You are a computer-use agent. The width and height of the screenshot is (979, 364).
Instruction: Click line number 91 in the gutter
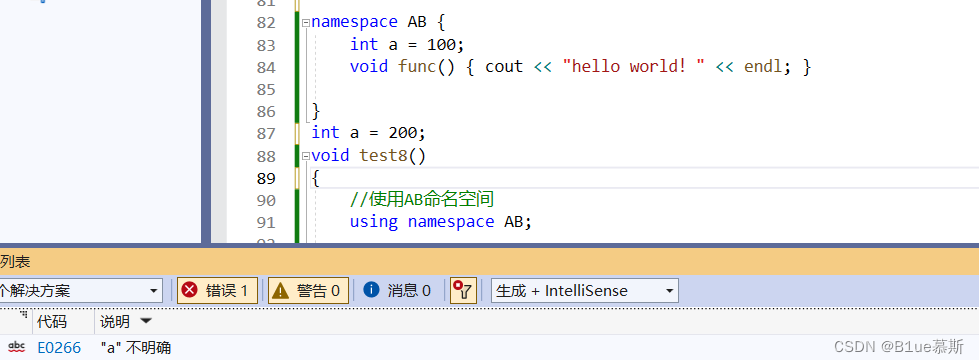point(266,223)
